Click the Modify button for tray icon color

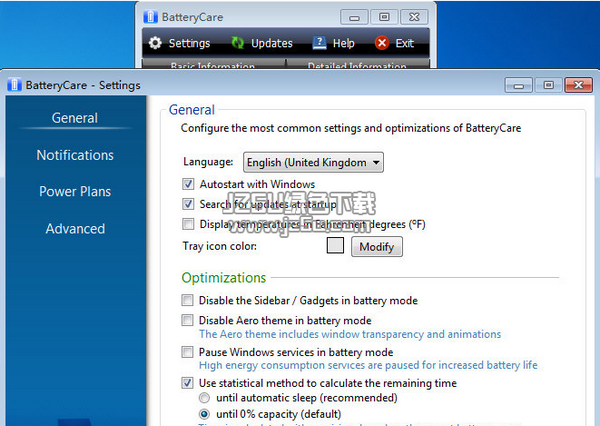(377, 246)
